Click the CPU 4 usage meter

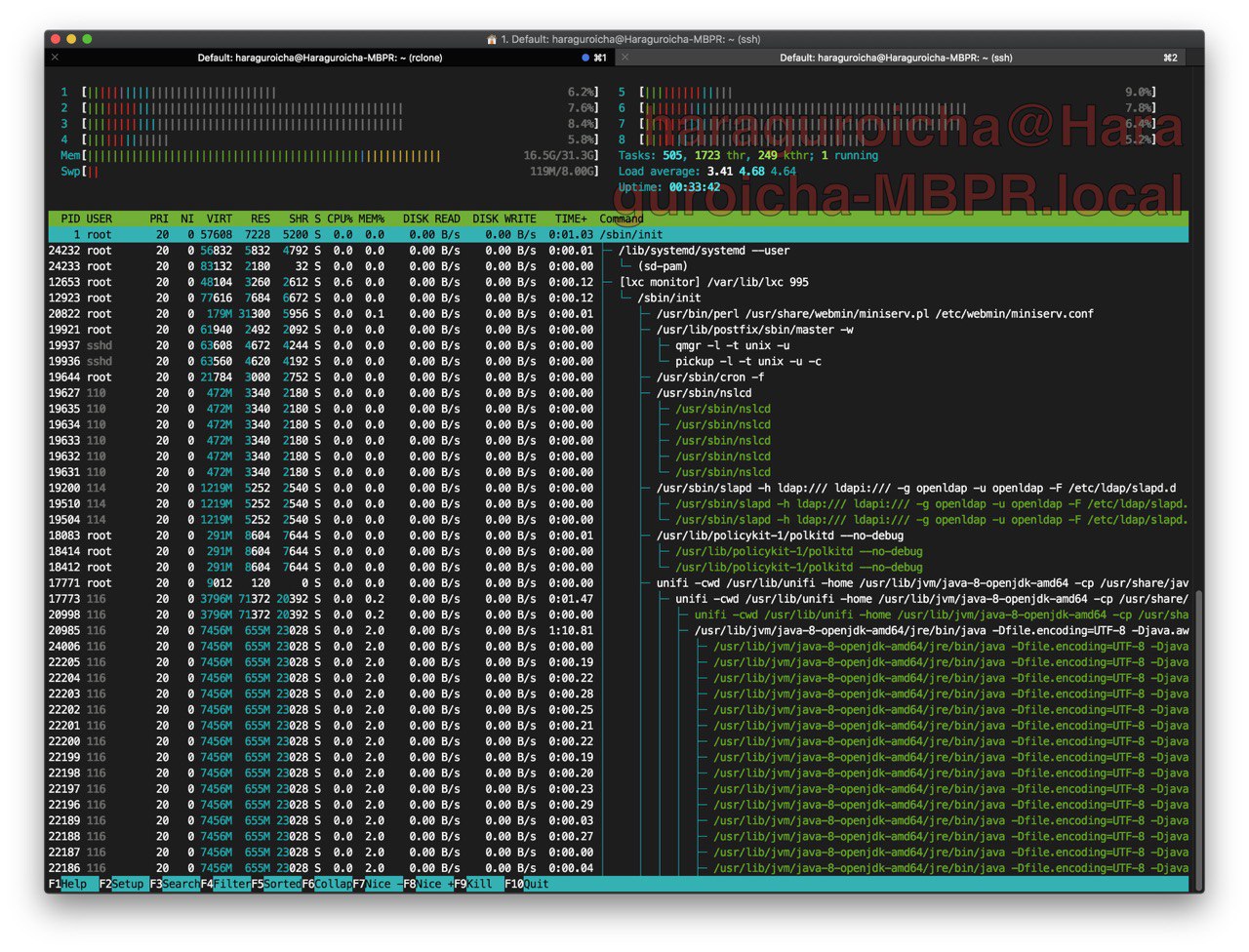(330, 139)
